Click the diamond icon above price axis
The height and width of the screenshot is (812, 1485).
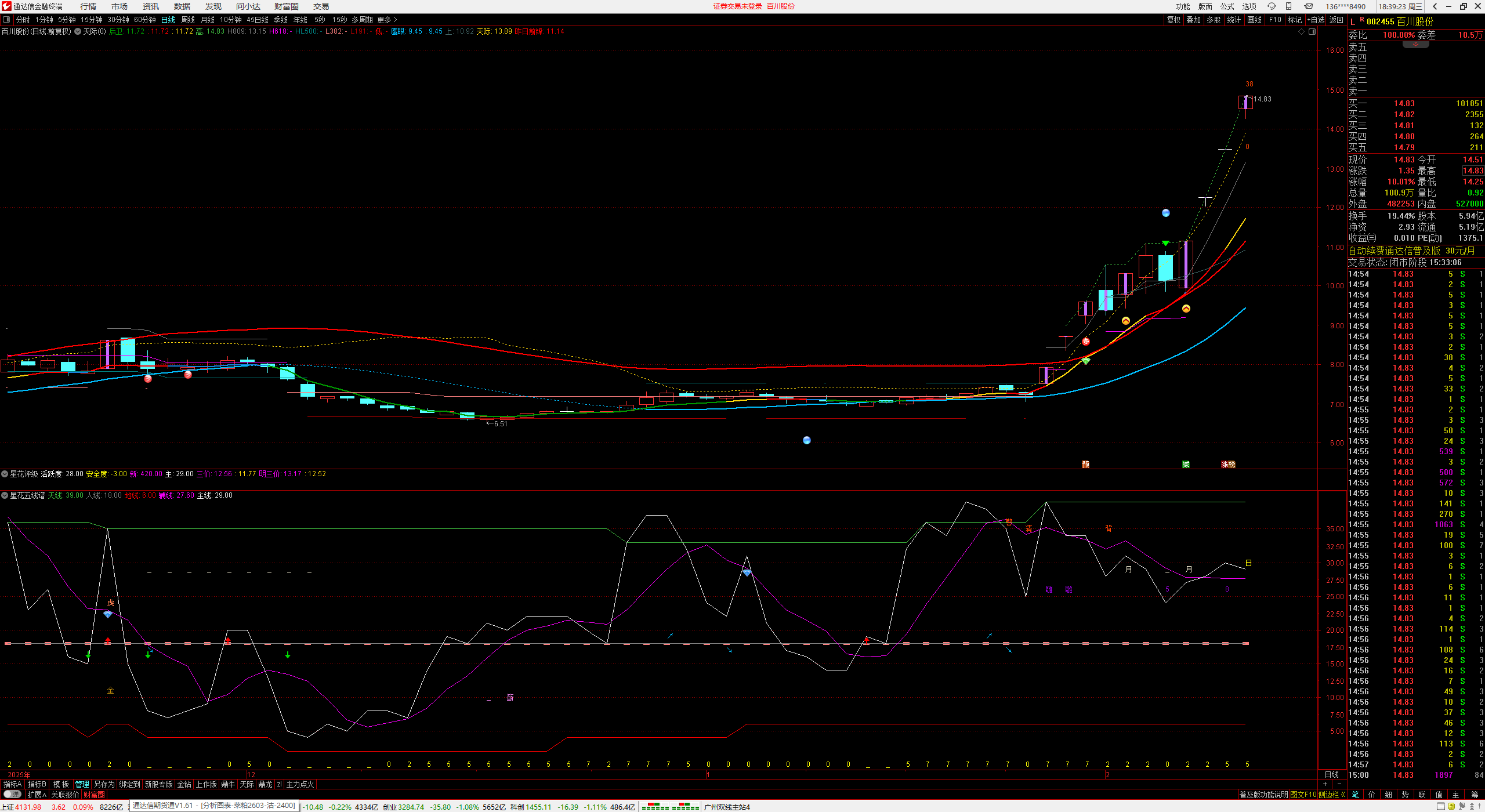tap(1301, 31)
